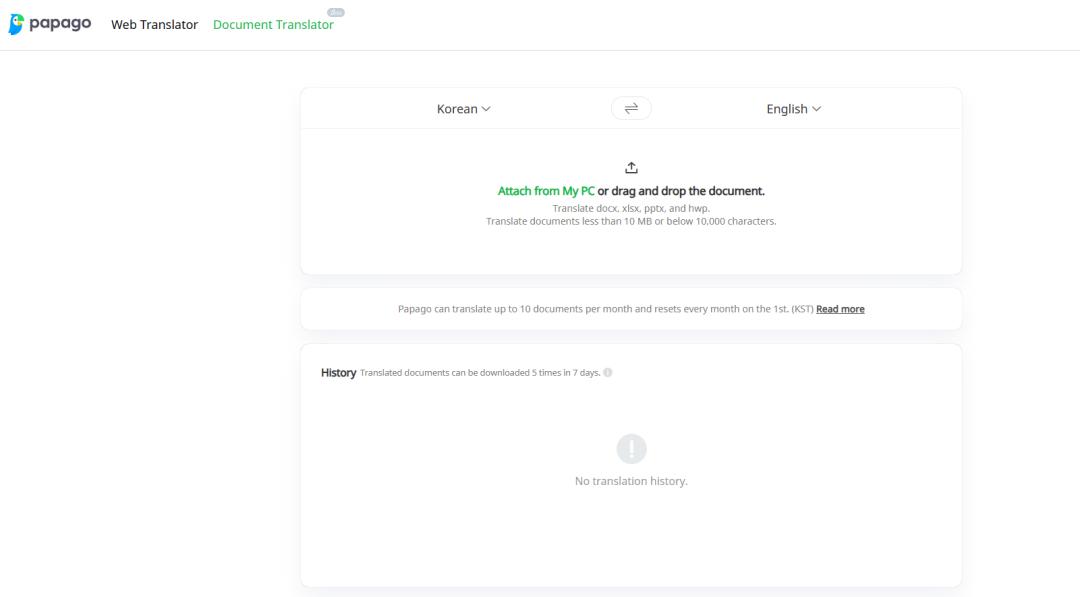This screenshot has width=1080, height=597.
Task: Click the Papago parrot logo icon
Action: (16, 24)
